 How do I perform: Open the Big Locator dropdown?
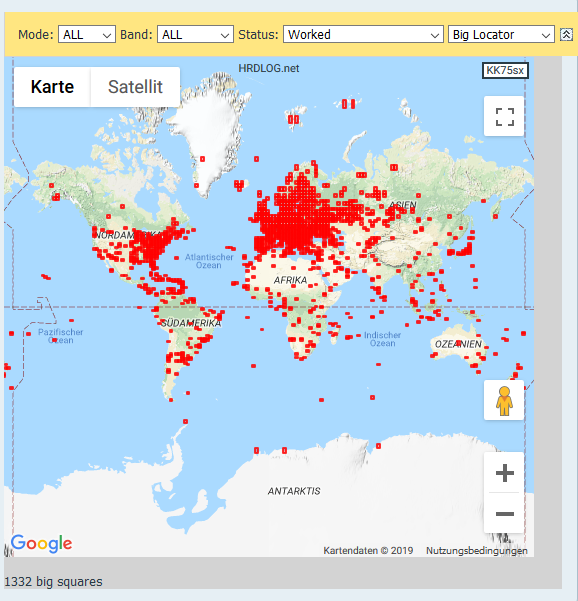501,34
